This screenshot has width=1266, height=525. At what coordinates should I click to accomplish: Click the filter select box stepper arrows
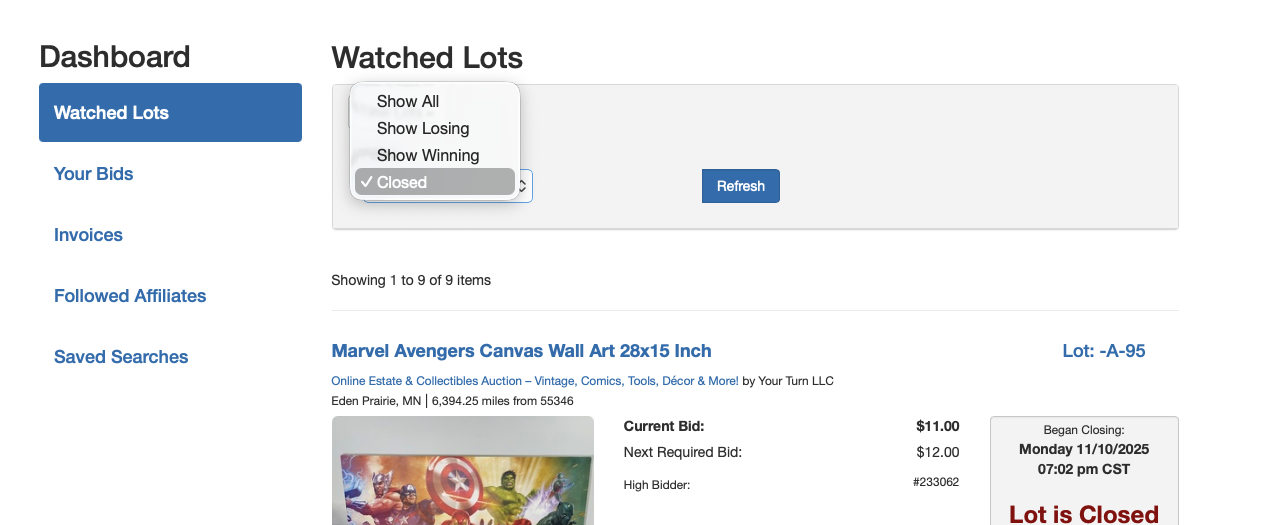(x=525, y=186)
